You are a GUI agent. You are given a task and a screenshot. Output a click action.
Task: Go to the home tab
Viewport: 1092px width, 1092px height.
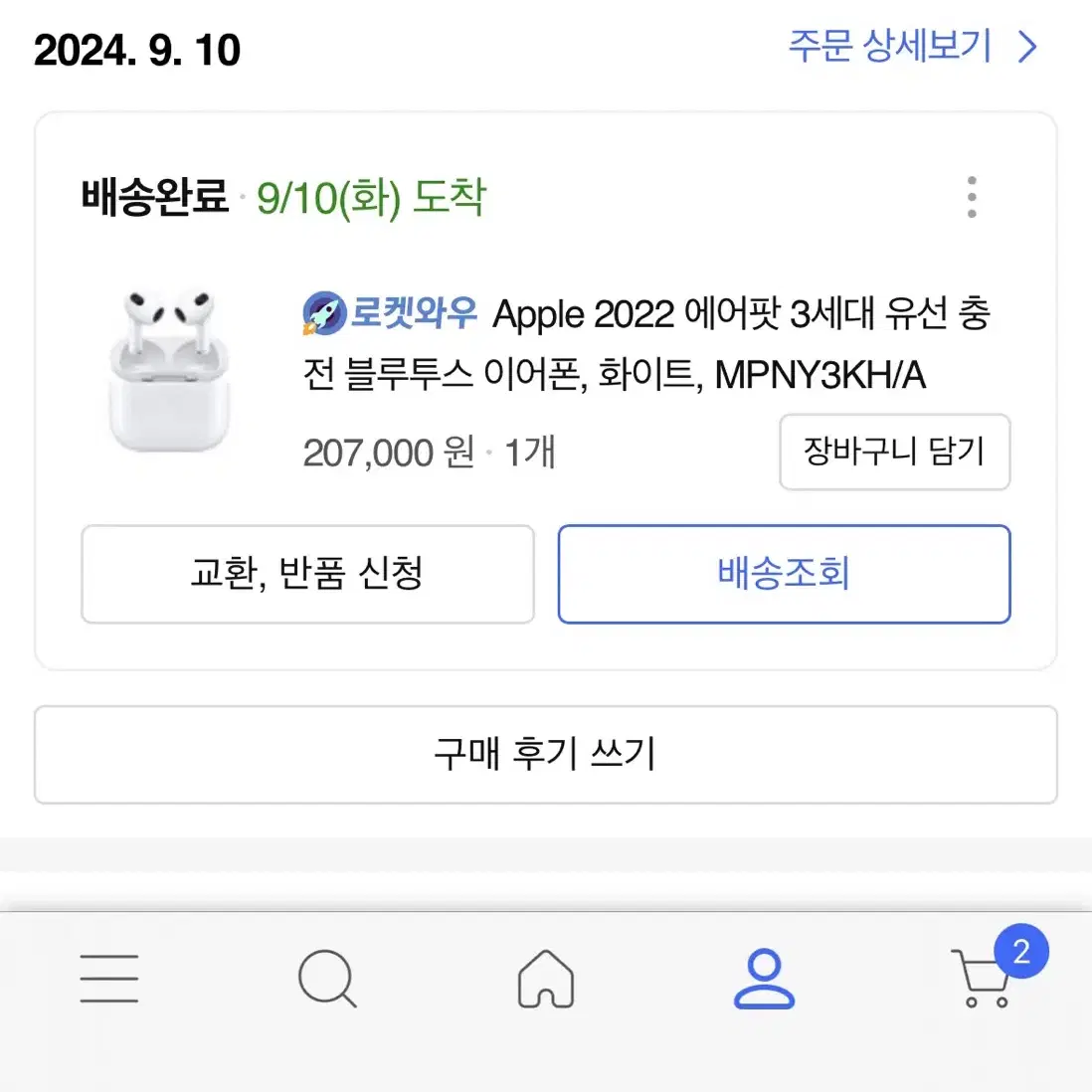pos(546,979)
